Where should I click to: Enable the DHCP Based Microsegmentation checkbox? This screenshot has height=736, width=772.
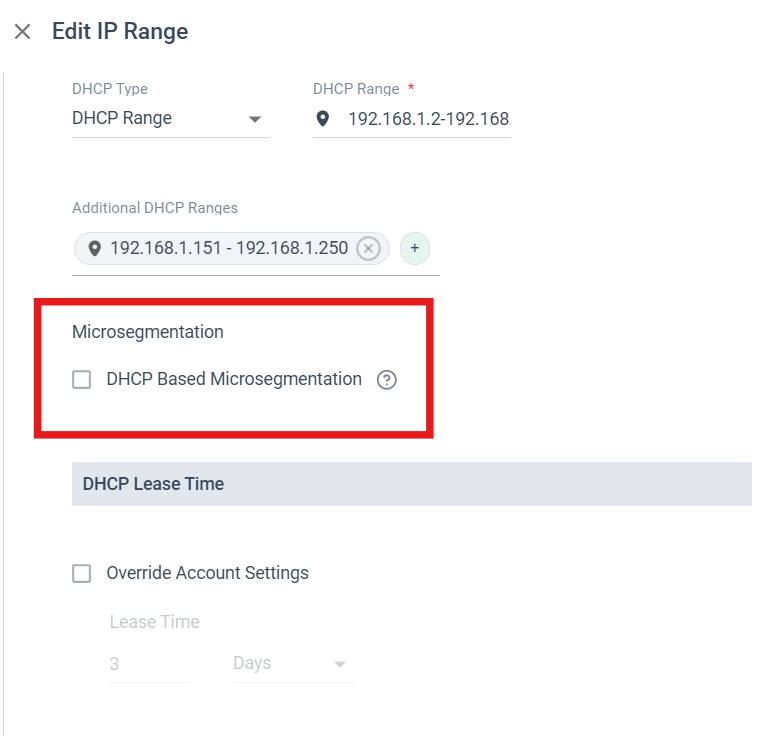[x=82, y=380]
